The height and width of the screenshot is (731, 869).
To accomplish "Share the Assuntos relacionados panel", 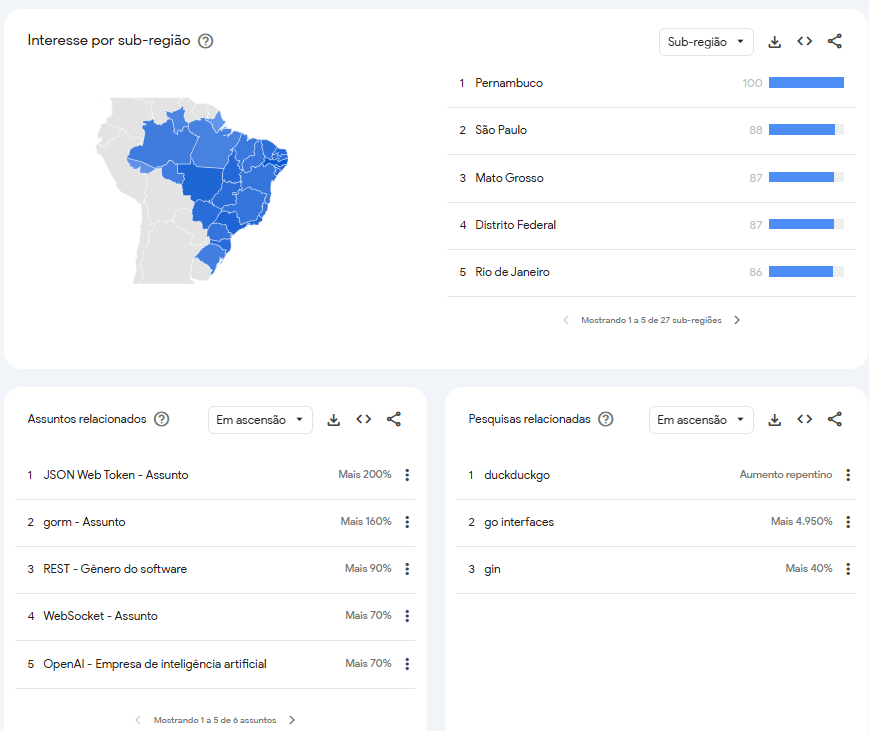I will 393,419.
